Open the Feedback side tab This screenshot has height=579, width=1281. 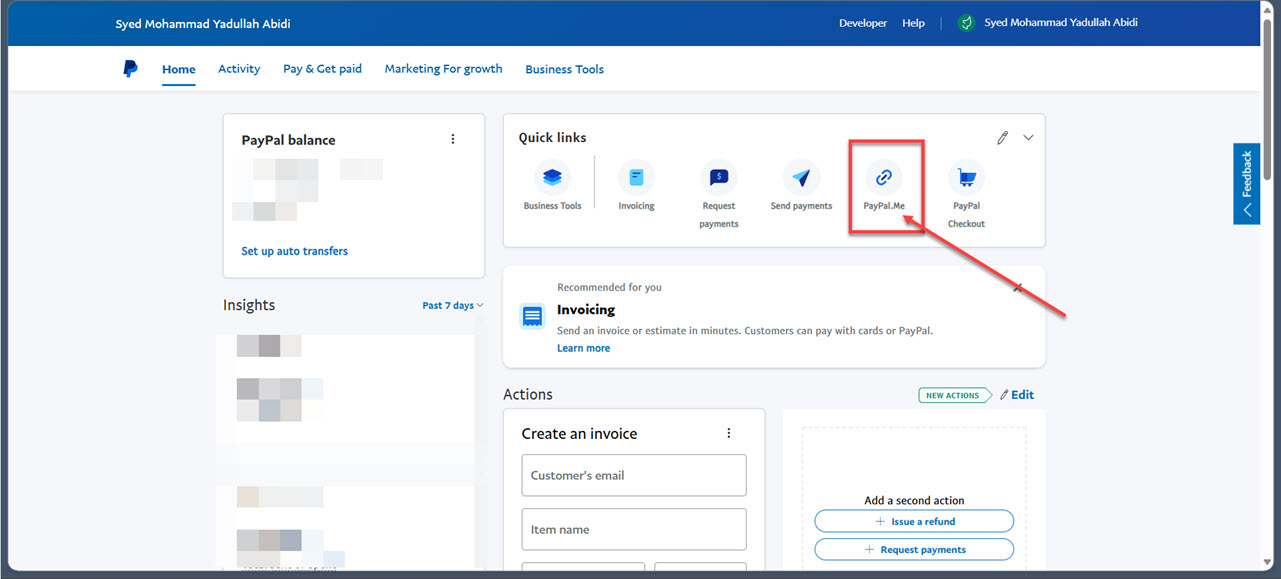1246,183
